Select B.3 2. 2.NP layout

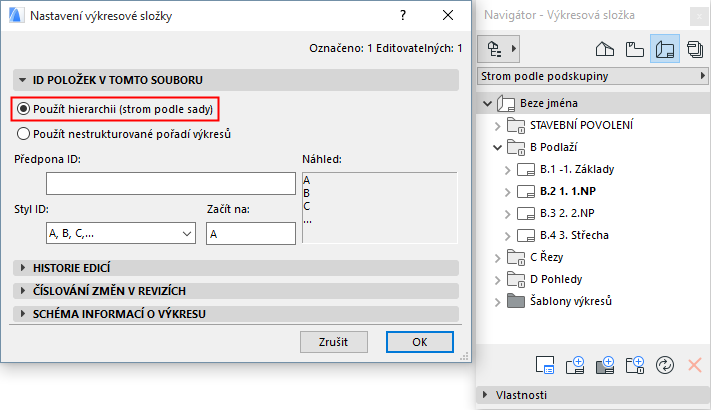(567, 213)
